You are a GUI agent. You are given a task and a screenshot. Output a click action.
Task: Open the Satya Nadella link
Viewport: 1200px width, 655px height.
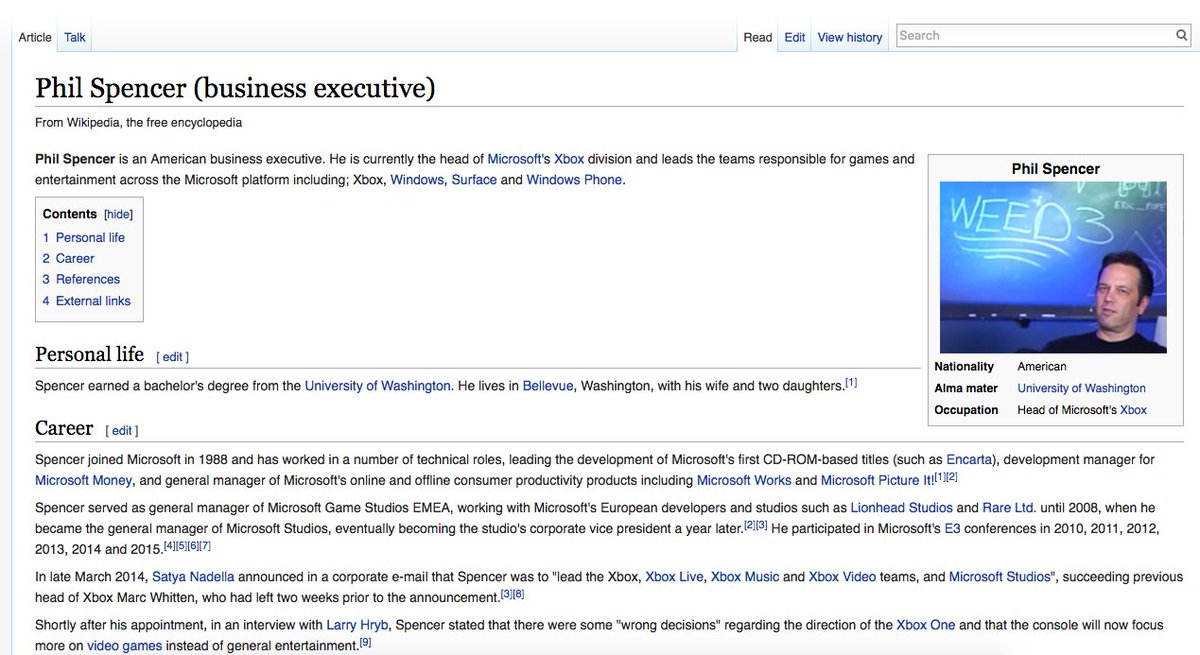[x=193, y=577]
